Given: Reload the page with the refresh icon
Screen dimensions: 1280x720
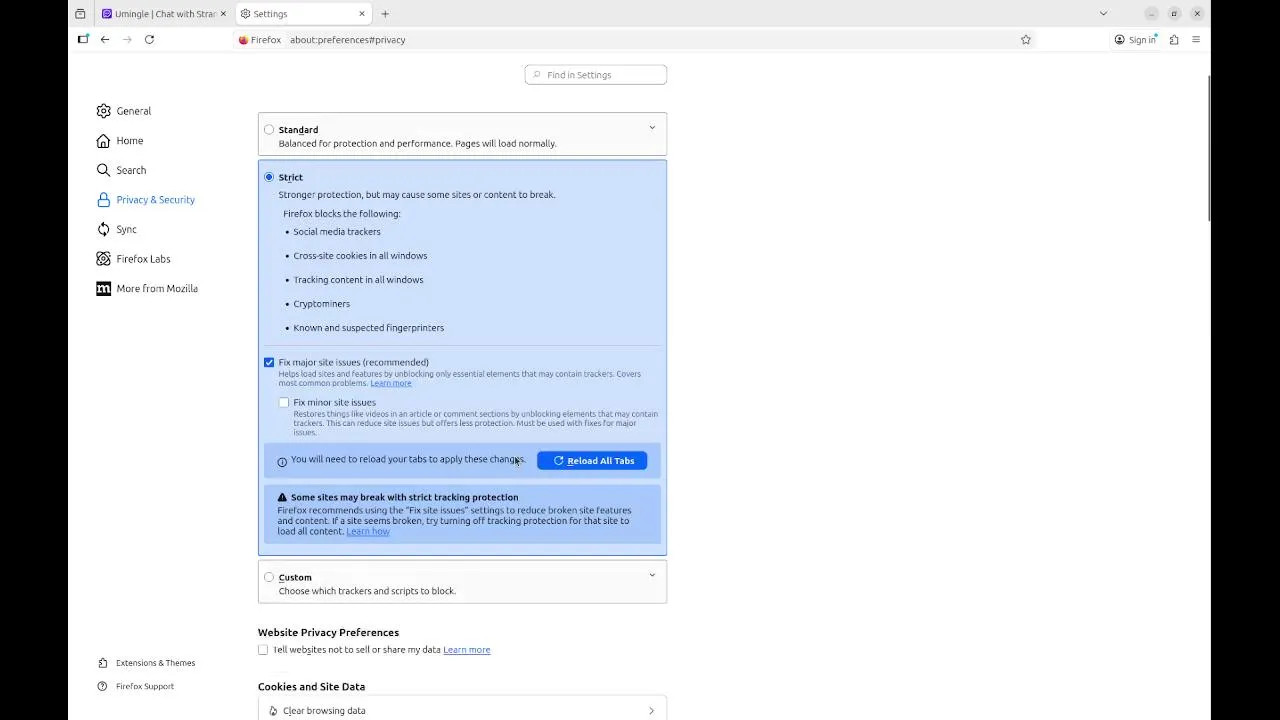Looking at the screenshot, I should pyautogui.click(x=149, y=39).
